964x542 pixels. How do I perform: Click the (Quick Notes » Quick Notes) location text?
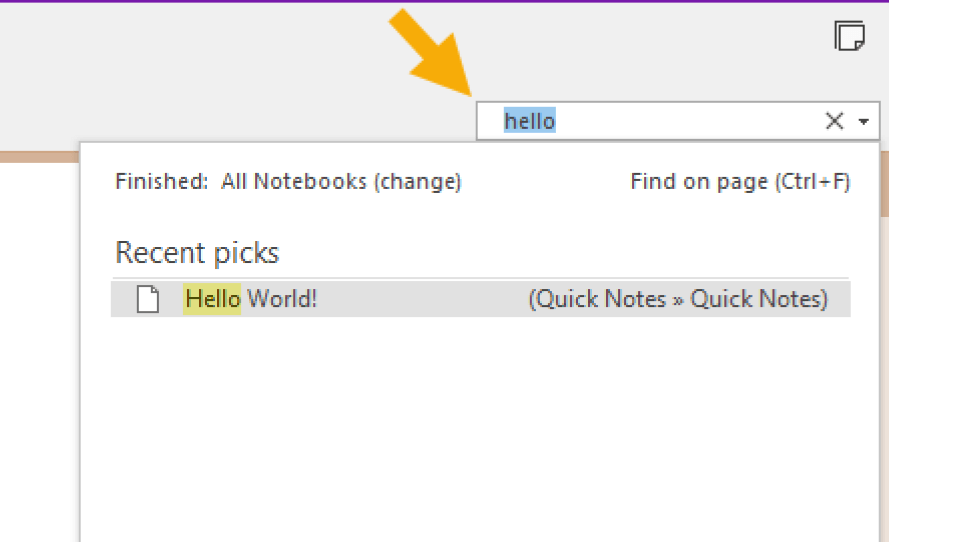coord(678,299)
